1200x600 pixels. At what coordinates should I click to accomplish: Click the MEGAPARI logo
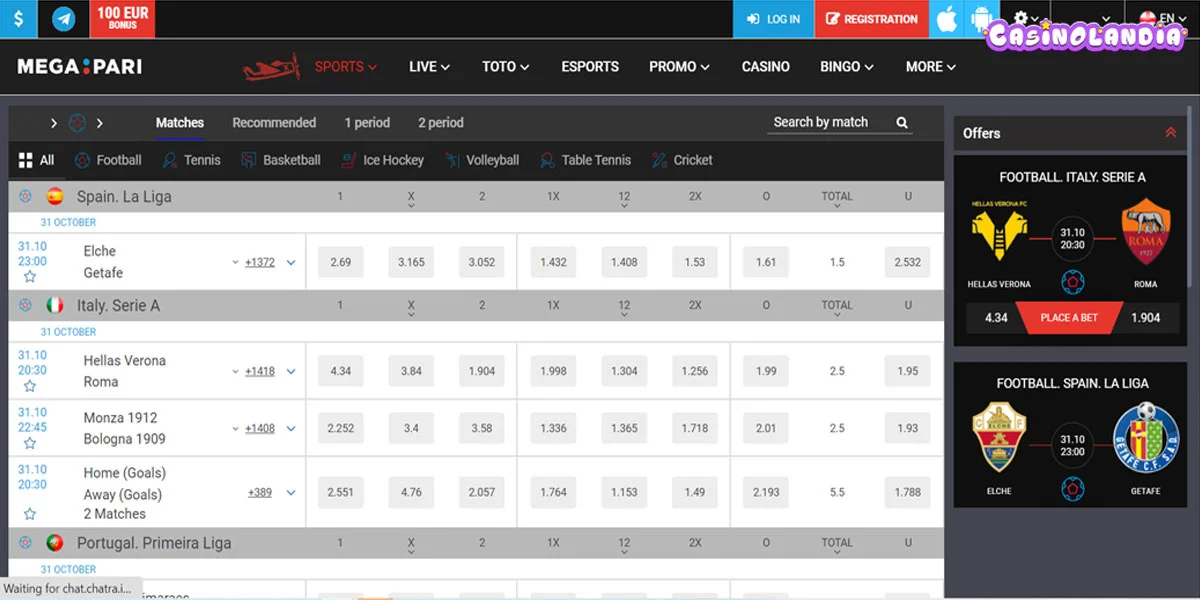(x=79, y=67)
